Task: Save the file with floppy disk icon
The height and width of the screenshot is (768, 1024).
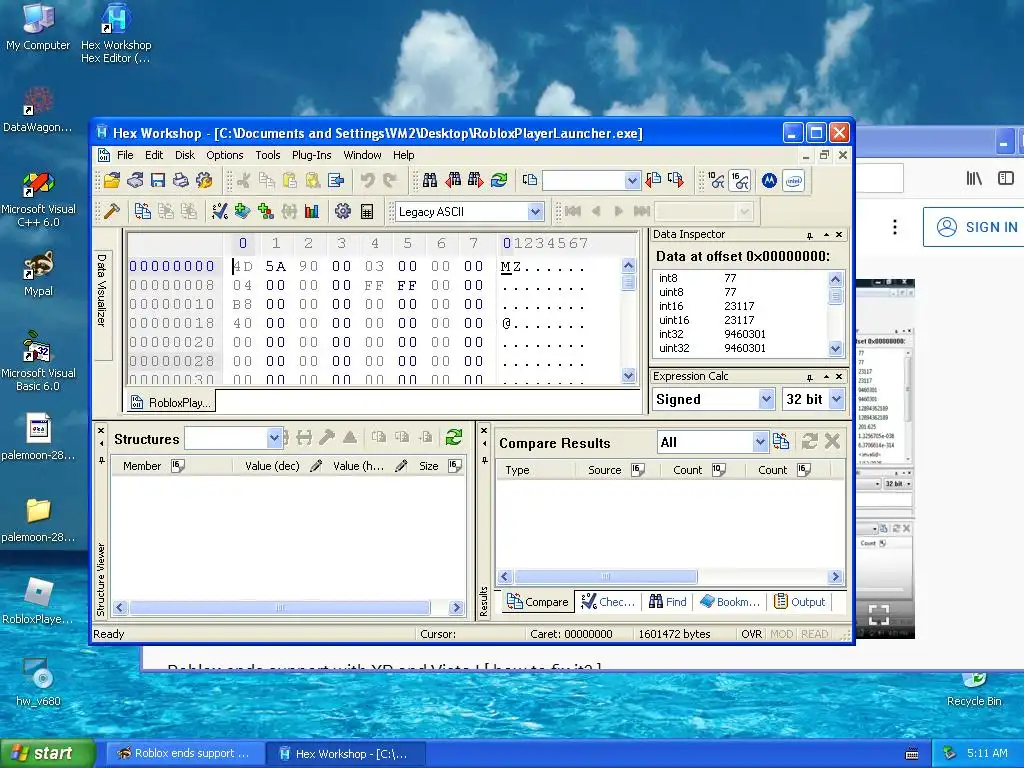Action: coord(157,180)
